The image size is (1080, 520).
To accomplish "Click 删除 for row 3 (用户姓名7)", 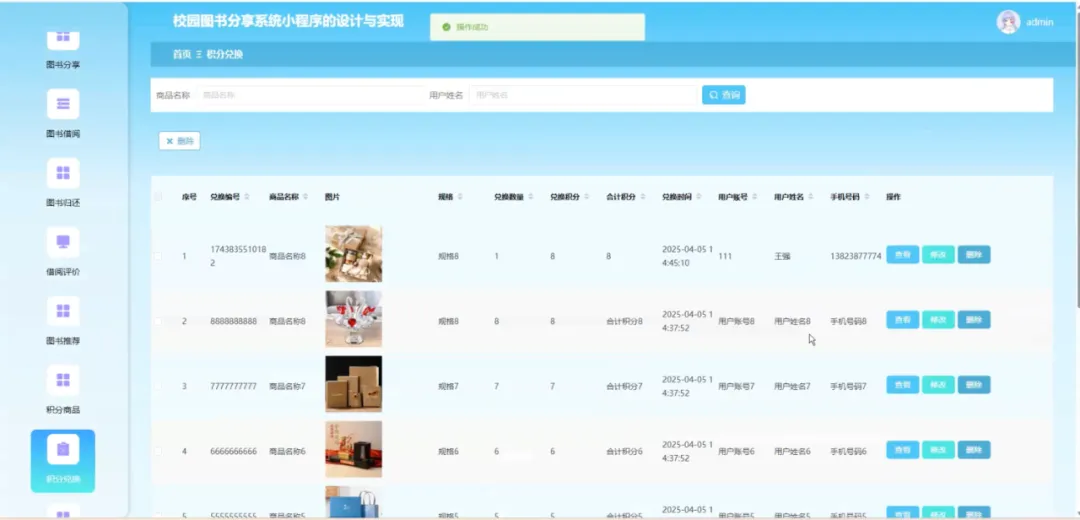I will [x=974, y=385].
